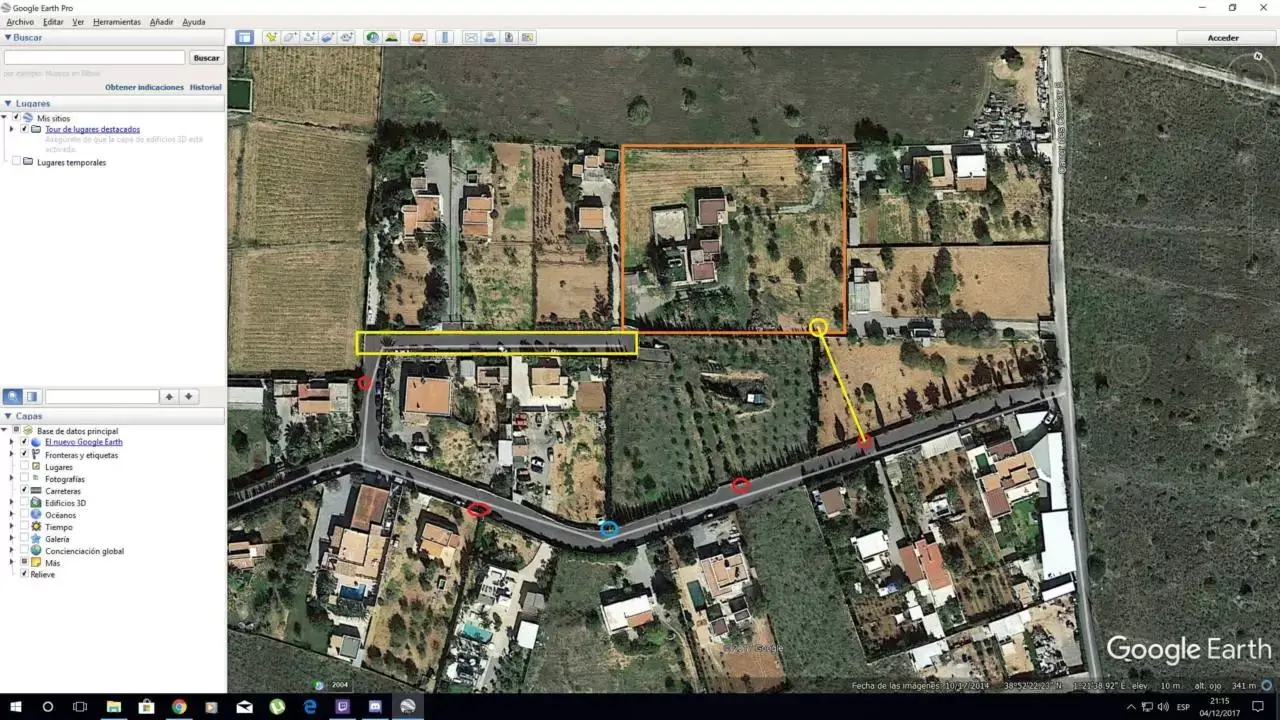The height and width of the screenshot is (720, 1280).
Task: Collapse the Capas panel header triangle
Action: click(8, 416)
